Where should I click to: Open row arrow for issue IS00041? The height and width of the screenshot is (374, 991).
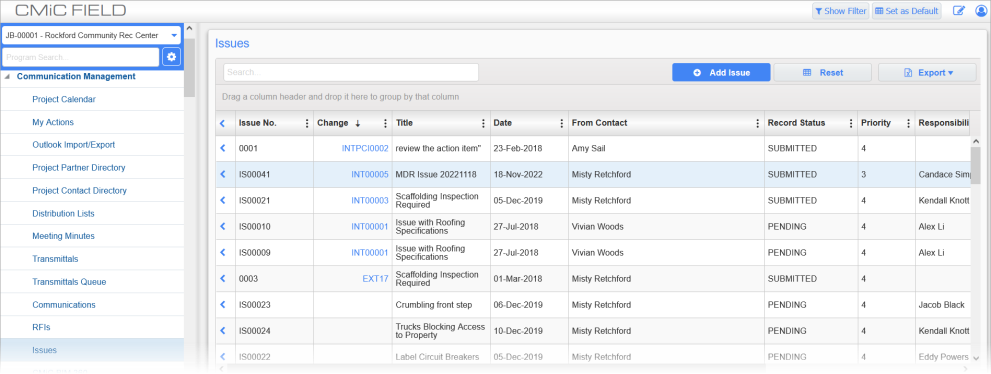tap(222, 174)
